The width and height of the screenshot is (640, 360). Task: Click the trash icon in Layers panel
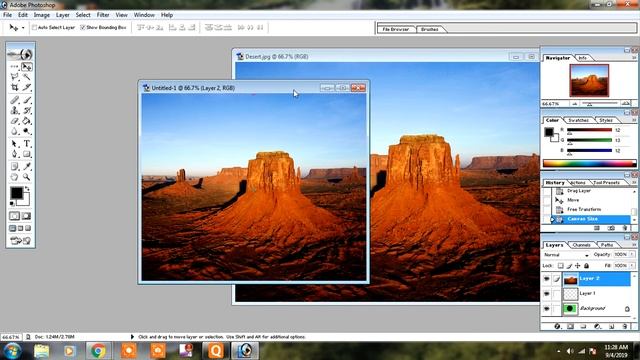(624, 327)
